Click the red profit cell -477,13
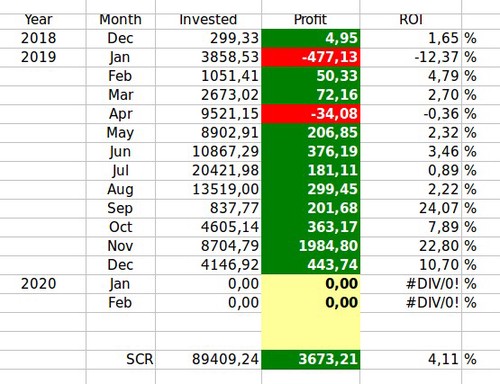Viewport: 500px width, 384px height. coord(311,57)
